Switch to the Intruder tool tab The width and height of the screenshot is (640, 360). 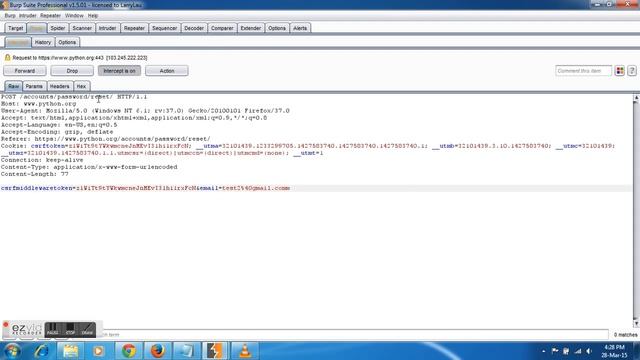click(x=107, y=28)
